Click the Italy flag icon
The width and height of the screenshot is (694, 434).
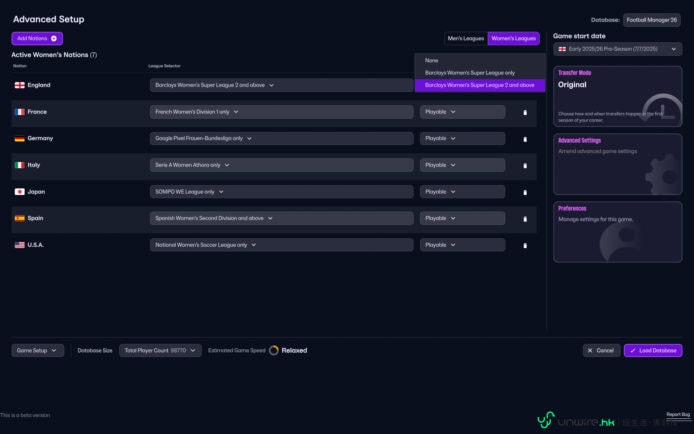point(19,165)
